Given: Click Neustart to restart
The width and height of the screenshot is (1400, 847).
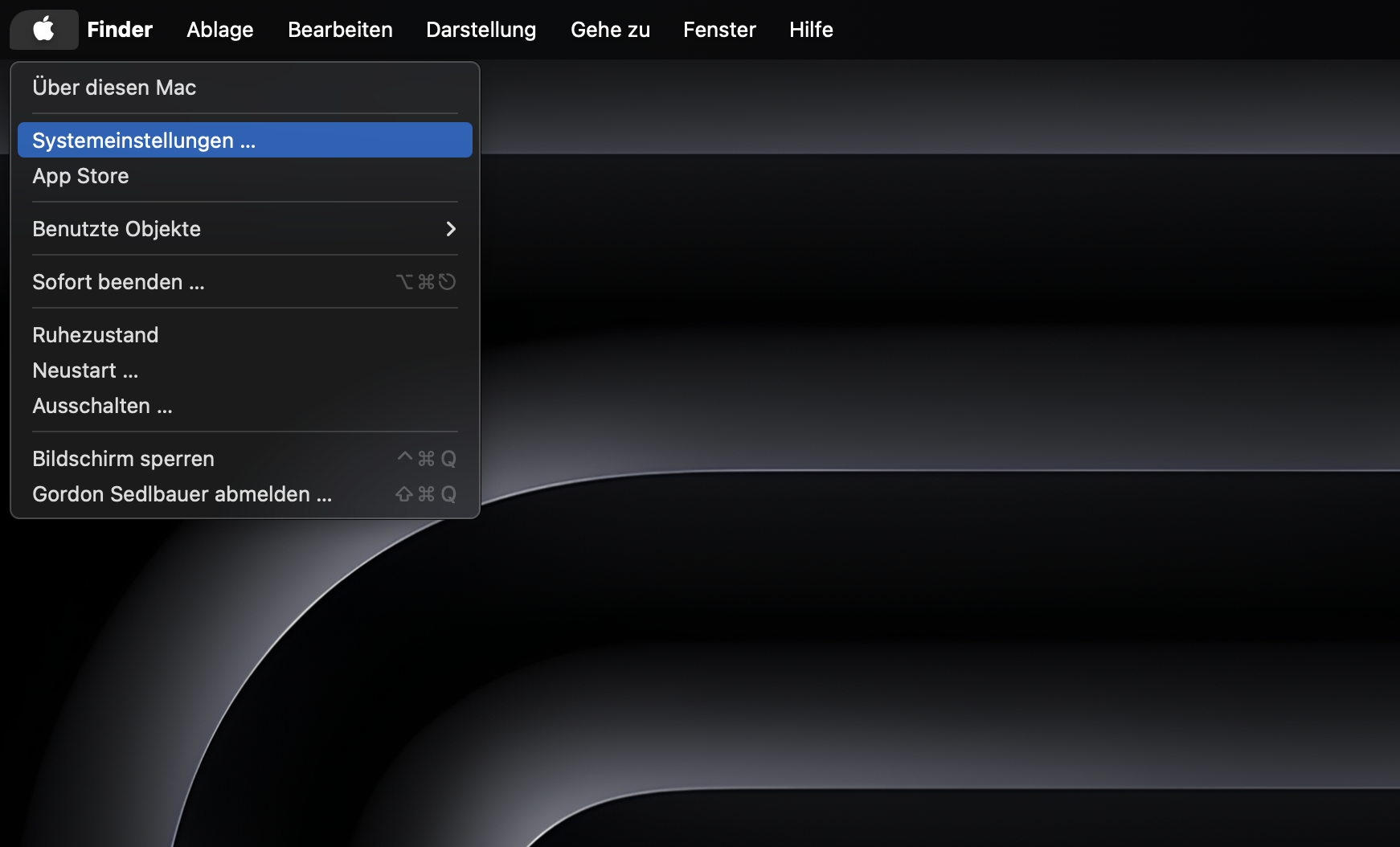Looking at the screenshot, I should 84,370.
